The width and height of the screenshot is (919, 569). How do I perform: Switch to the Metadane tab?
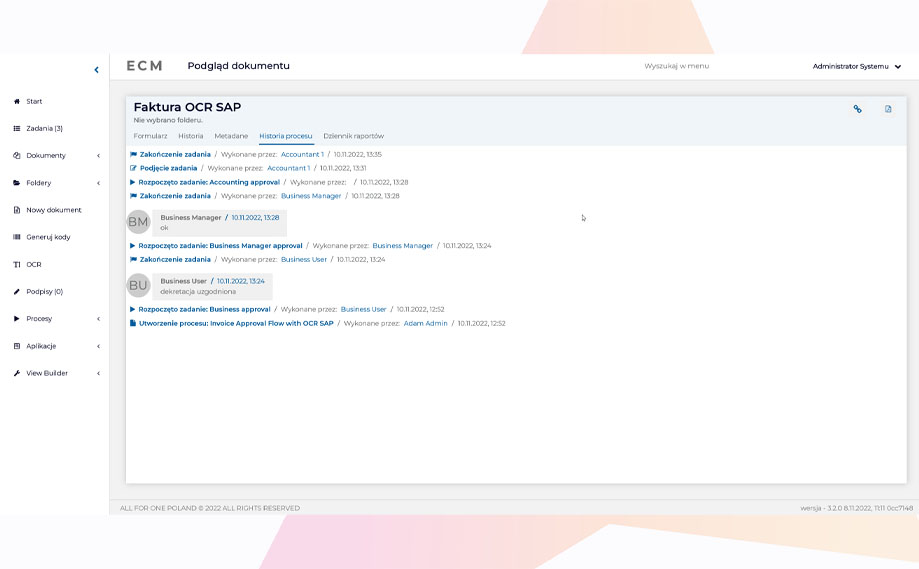pyautogui.click(x=231, y=135)
